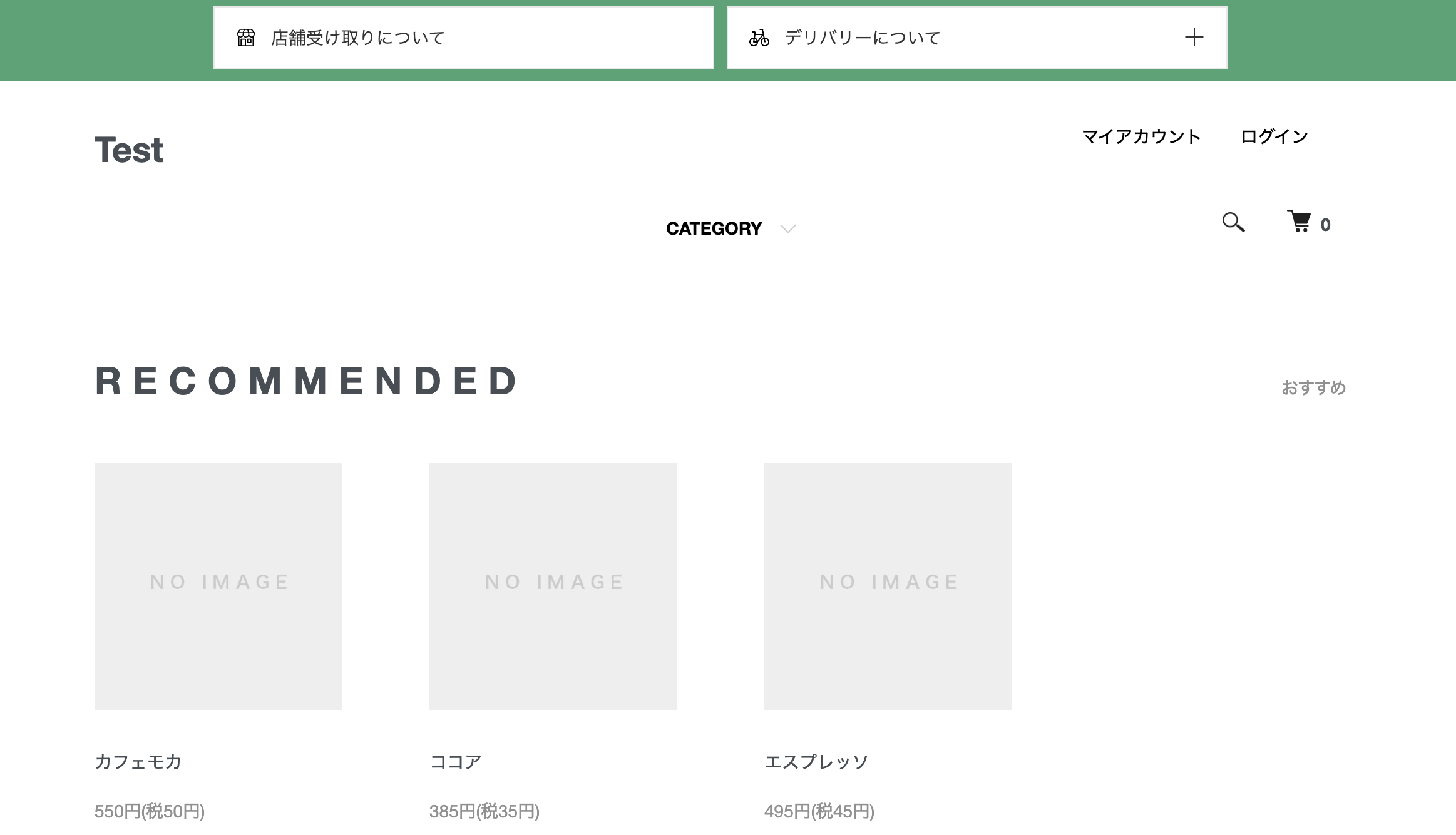
Task: Click the delivery bicycle icon
Action: (759, 38)
